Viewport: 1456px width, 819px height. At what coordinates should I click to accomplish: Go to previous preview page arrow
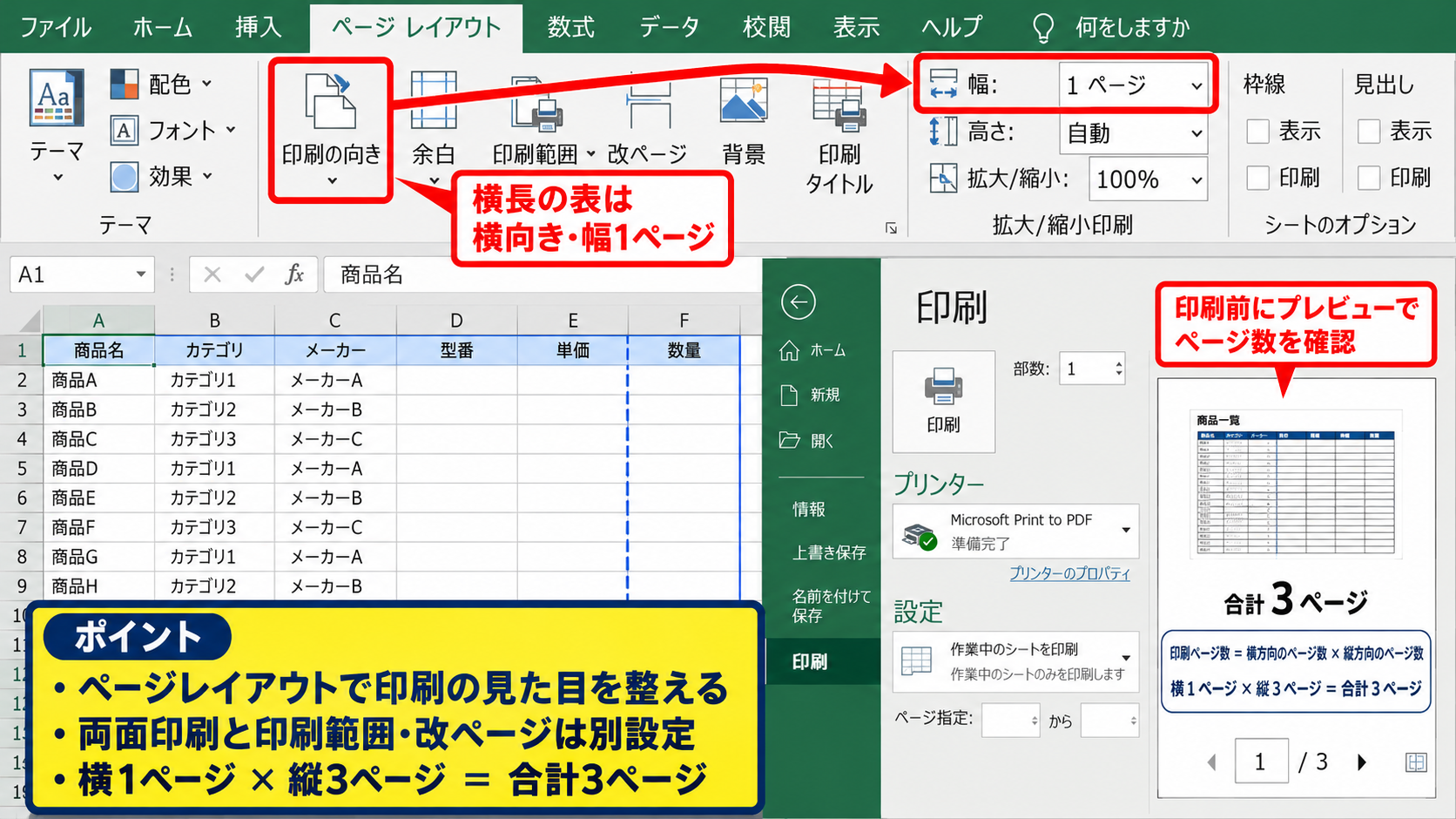click(1211, 762)
